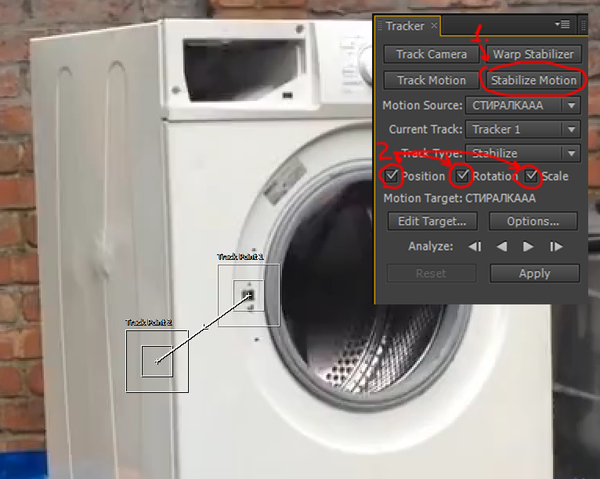Click the Track Point 2 label
The image size is (600, 479).
pyautogui.click(x=149, y=323)
